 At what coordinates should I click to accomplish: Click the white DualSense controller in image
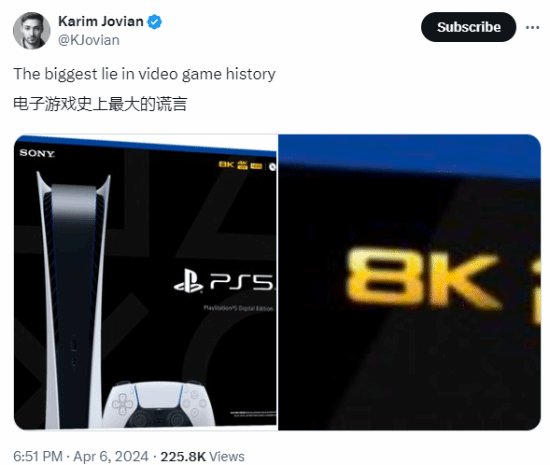point(158,404)
